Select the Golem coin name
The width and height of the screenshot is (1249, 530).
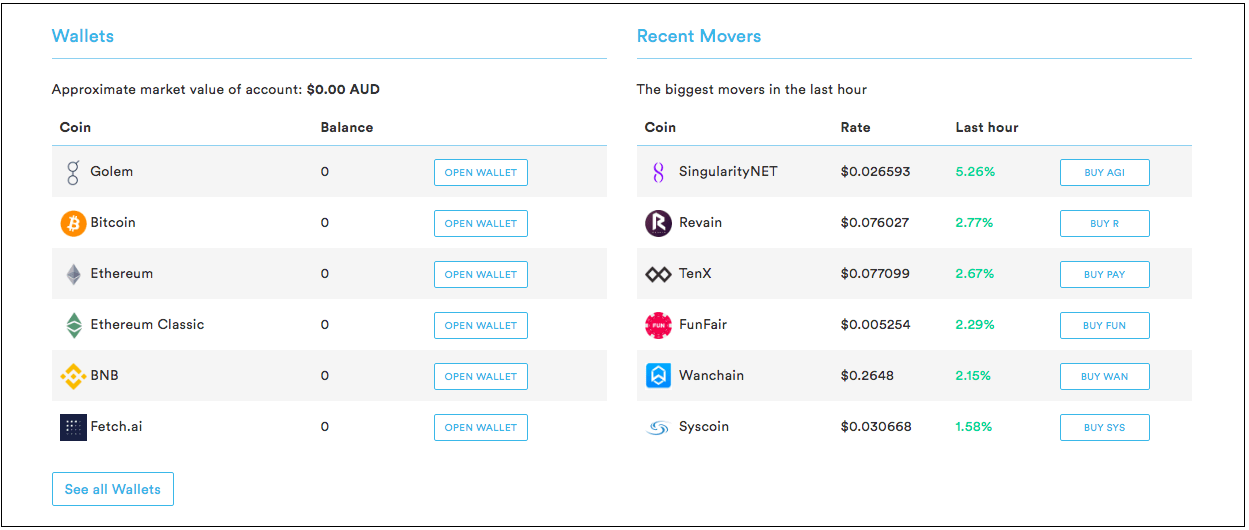pyautogui.click(x=112, y=171)
